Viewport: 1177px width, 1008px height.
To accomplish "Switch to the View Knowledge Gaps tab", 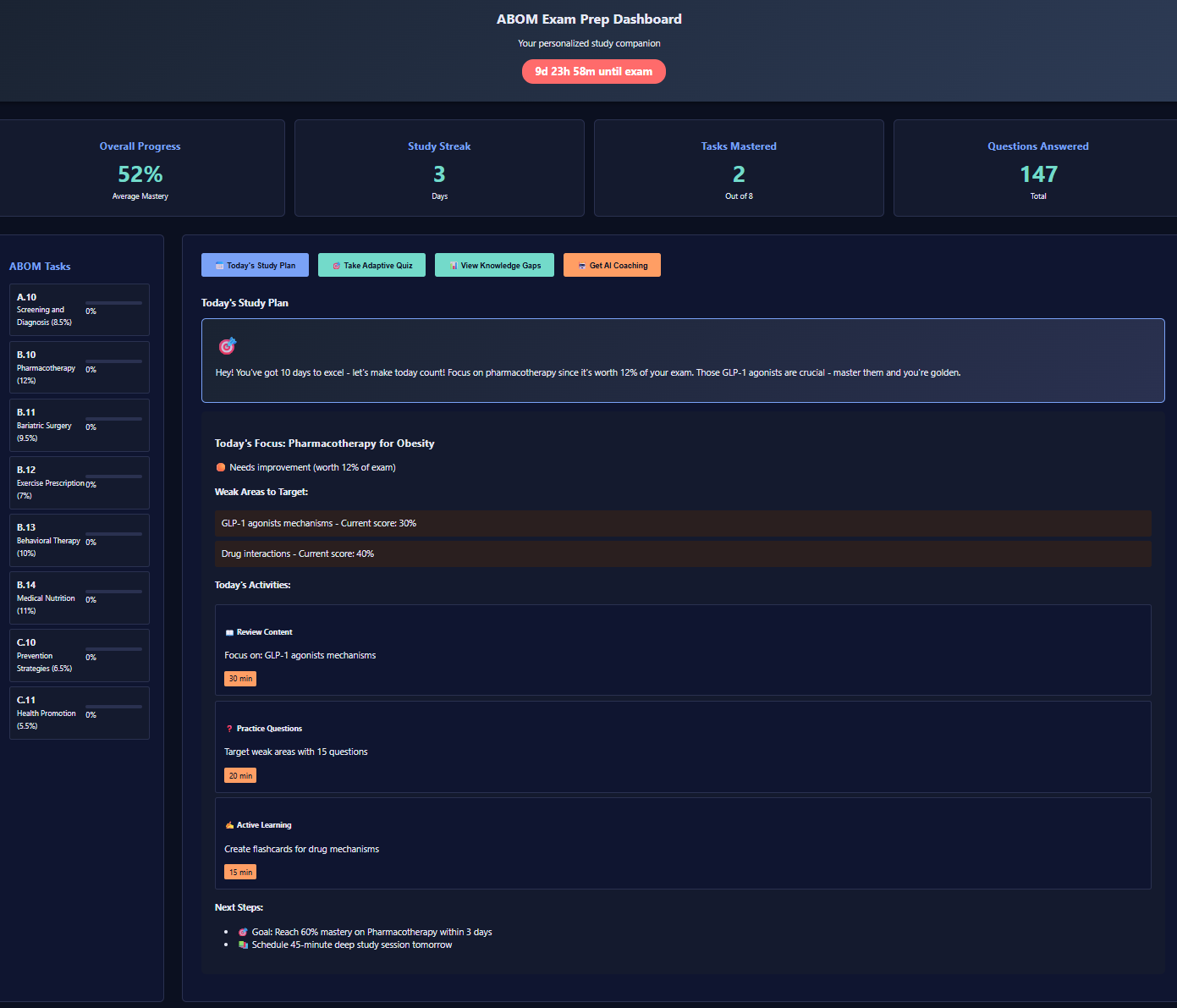I will [x=494, y=265].
